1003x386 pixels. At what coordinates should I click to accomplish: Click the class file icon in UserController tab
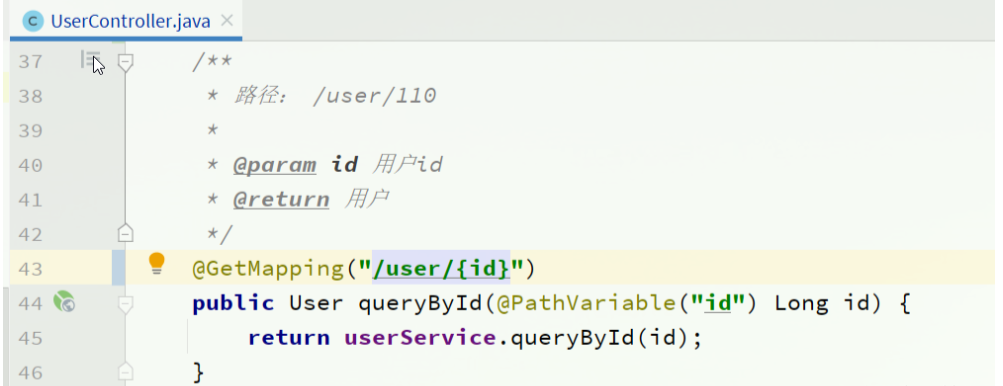tap(33, 21)
